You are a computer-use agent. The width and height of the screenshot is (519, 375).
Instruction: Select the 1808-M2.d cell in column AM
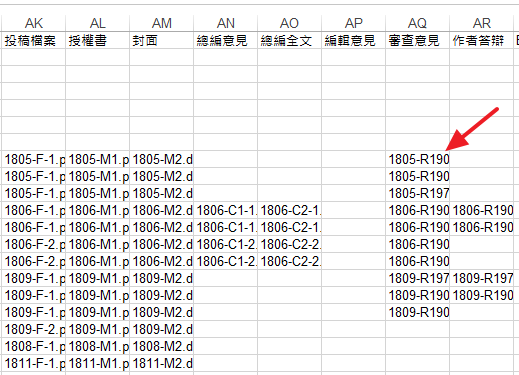point(161,346)
